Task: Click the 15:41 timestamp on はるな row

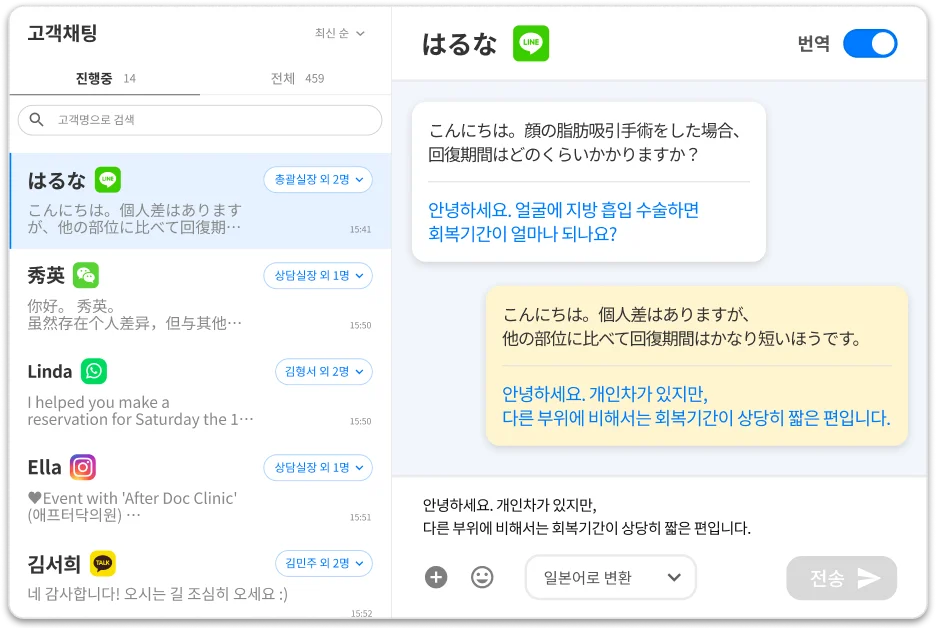Action: (361, 229)
